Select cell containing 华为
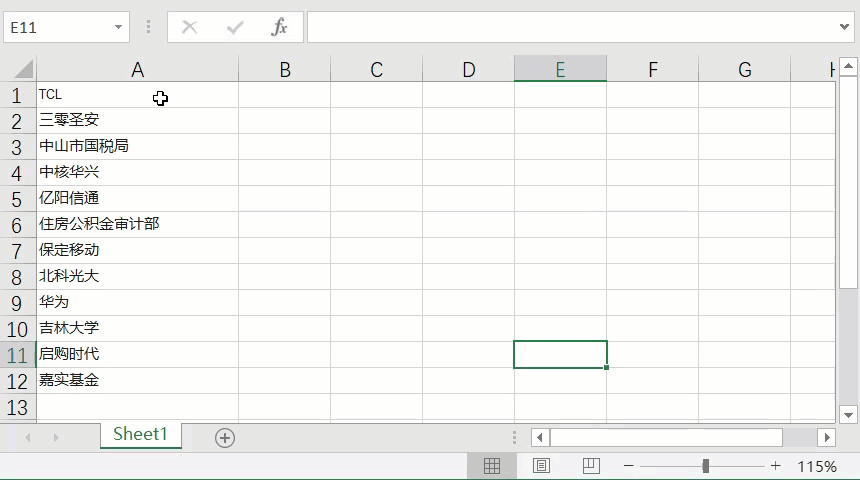The image size is (860, 480). coord(138,302)
